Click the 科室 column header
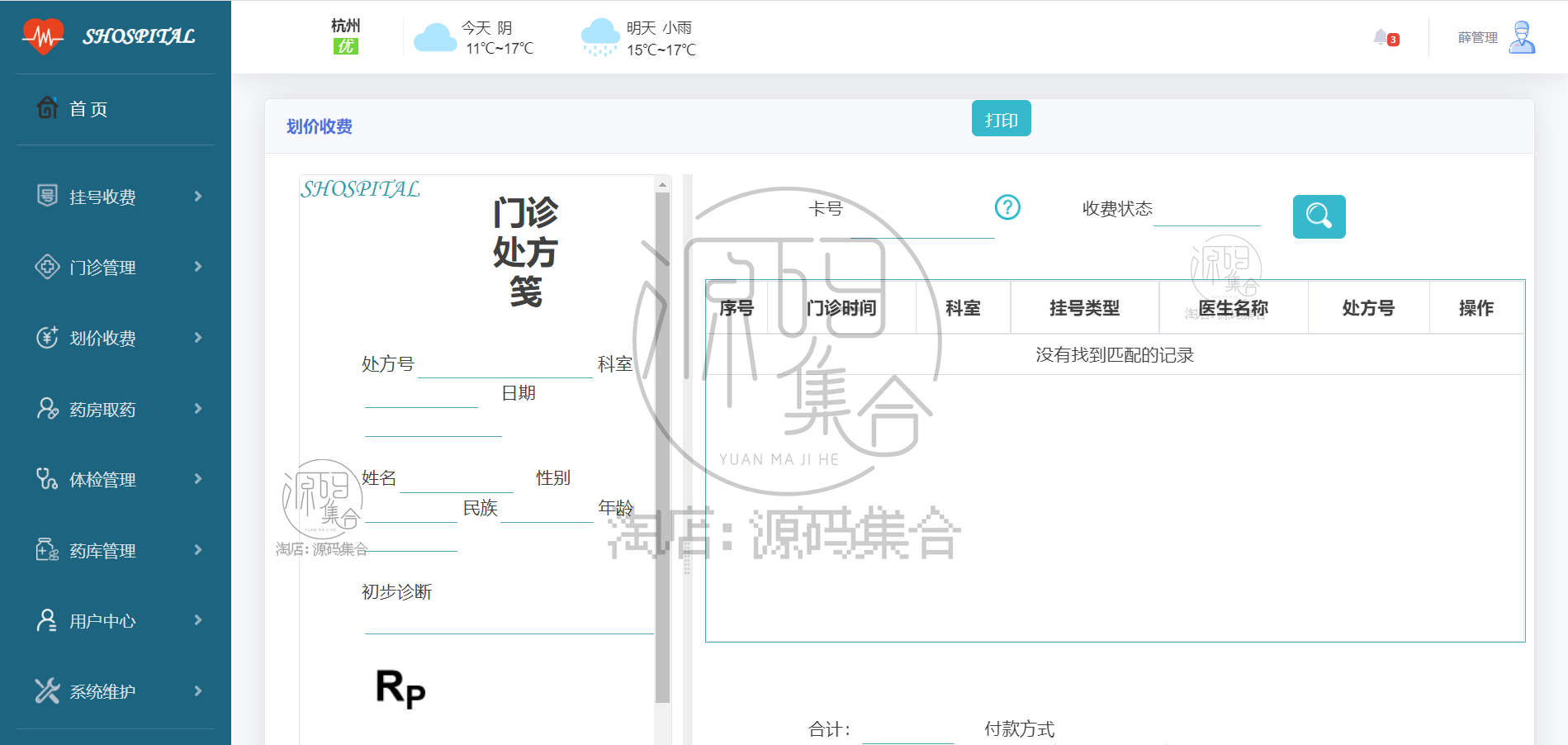The height and width of the screenshot is (745, 1568). (963, 308)
